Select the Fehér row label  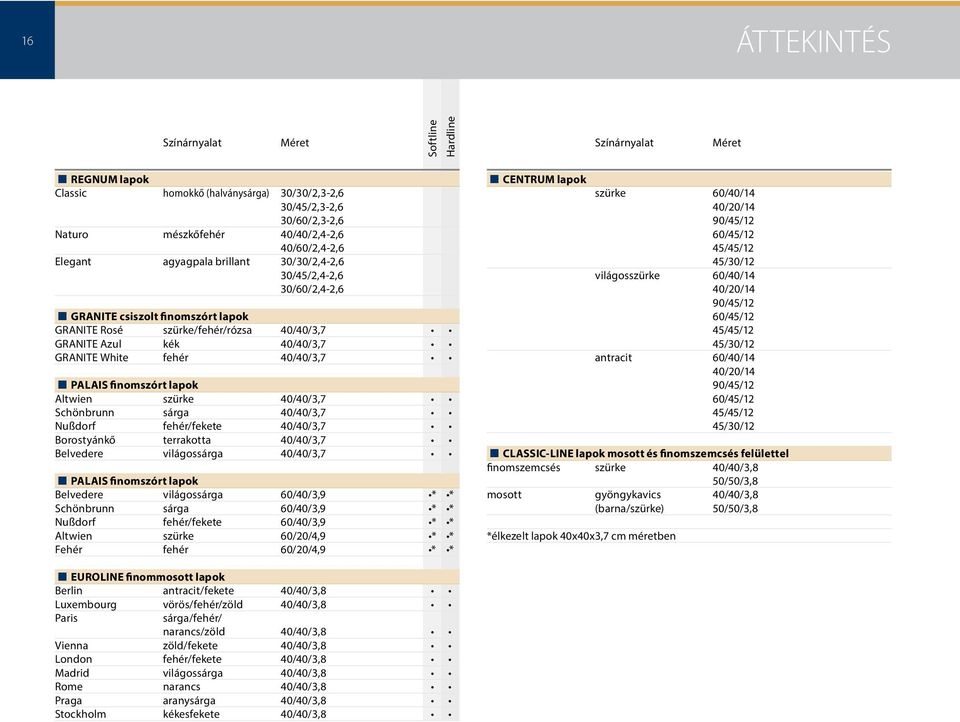(x=69, y=550)
